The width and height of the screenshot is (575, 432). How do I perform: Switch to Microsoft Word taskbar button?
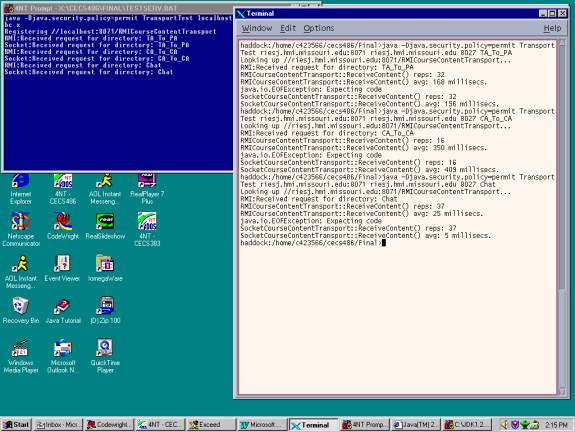tap(262, 425)
